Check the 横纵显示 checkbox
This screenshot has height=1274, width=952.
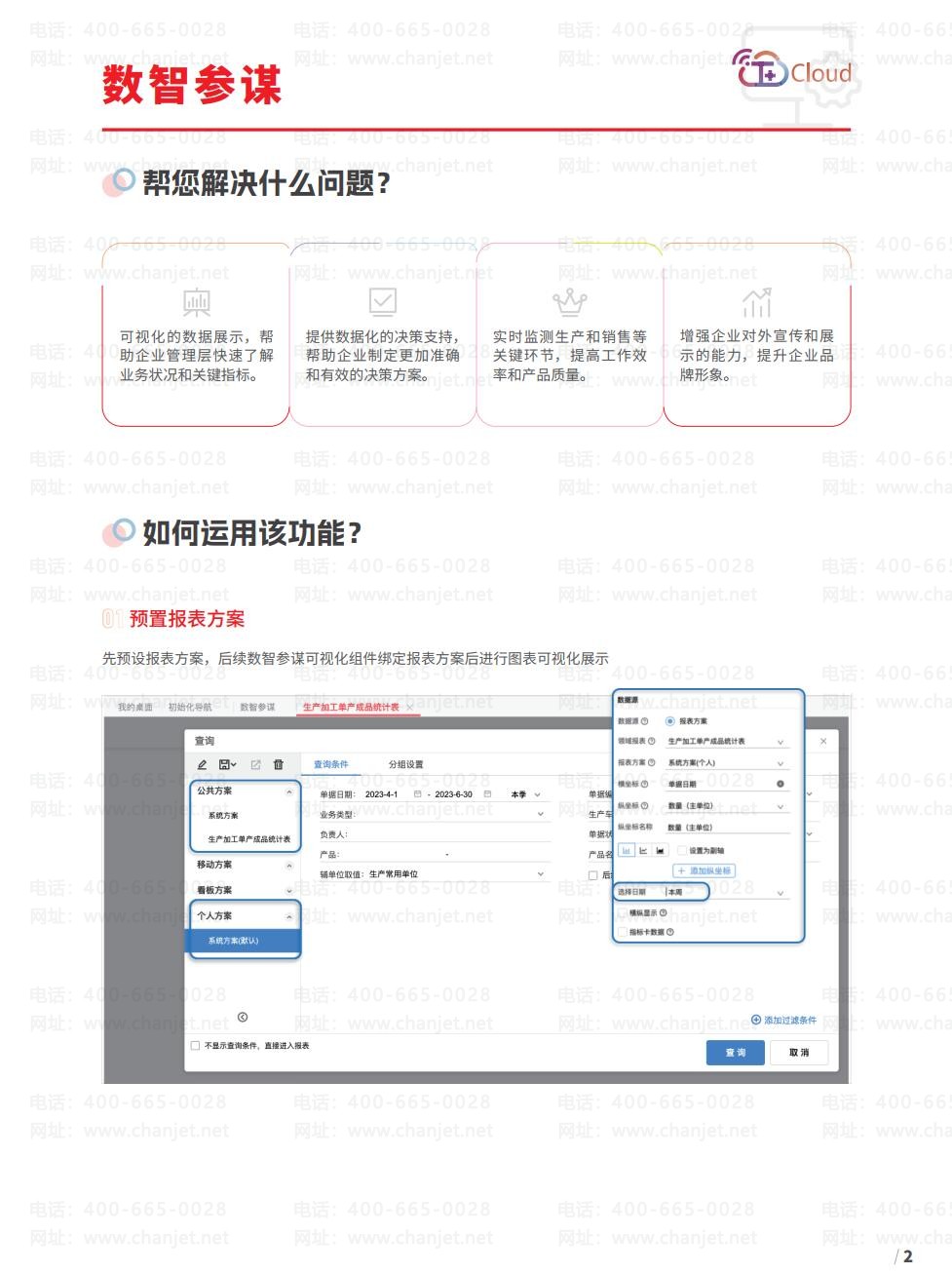coord(623,913)
